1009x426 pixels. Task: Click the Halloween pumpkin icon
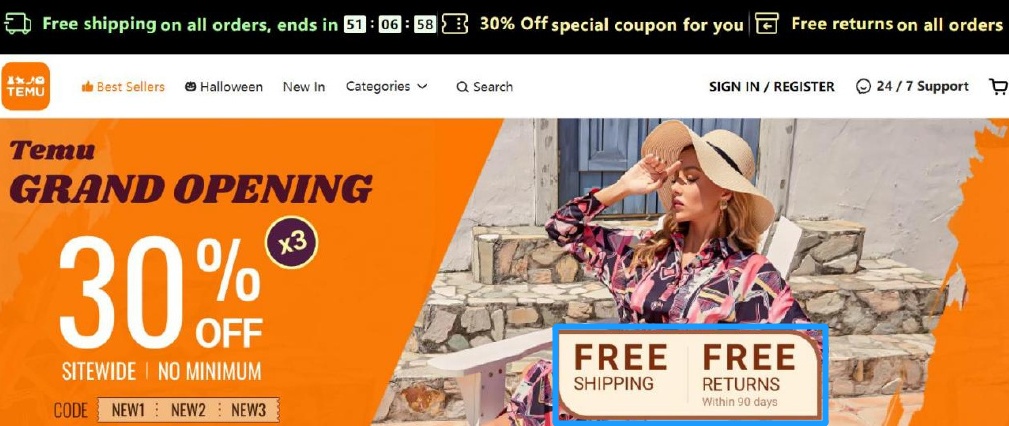click(190, 86)
